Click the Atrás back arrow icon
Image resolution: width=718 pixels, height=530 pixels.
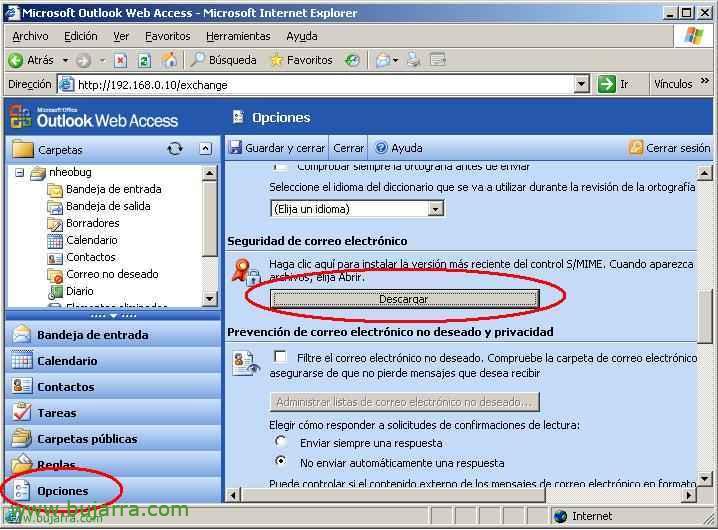(x=16, y=60)
